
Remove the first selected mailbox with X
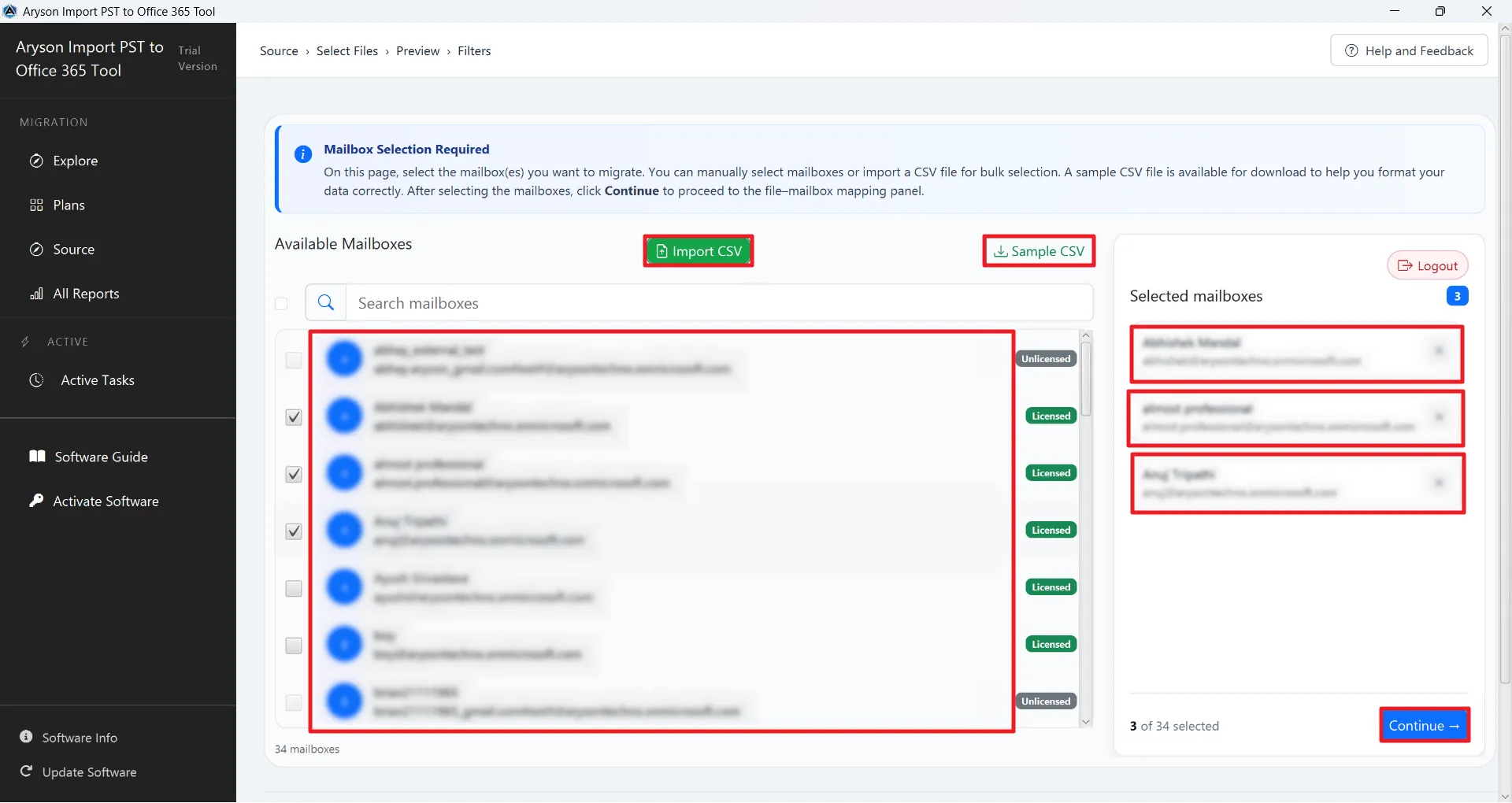point(1438,351)
